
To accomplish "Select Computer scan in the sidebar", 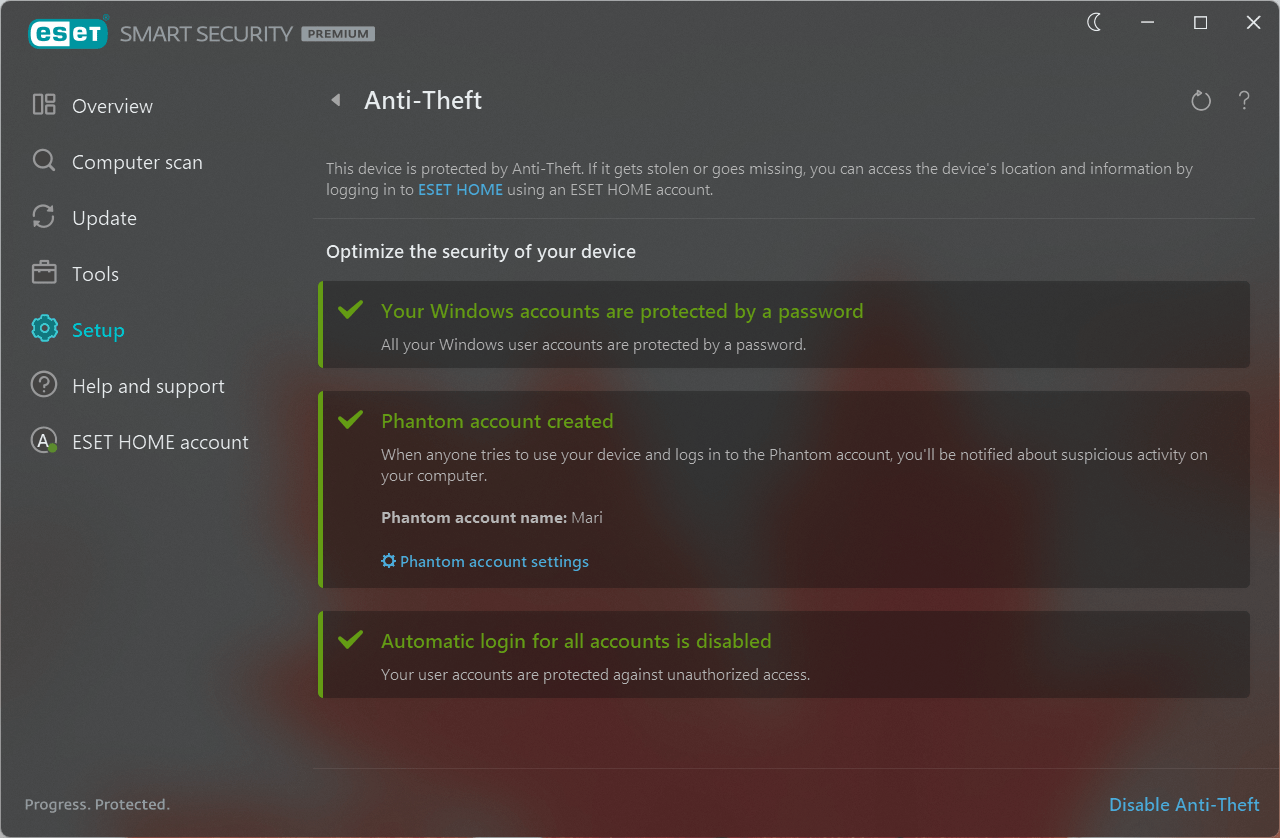I will pos(137,162).
